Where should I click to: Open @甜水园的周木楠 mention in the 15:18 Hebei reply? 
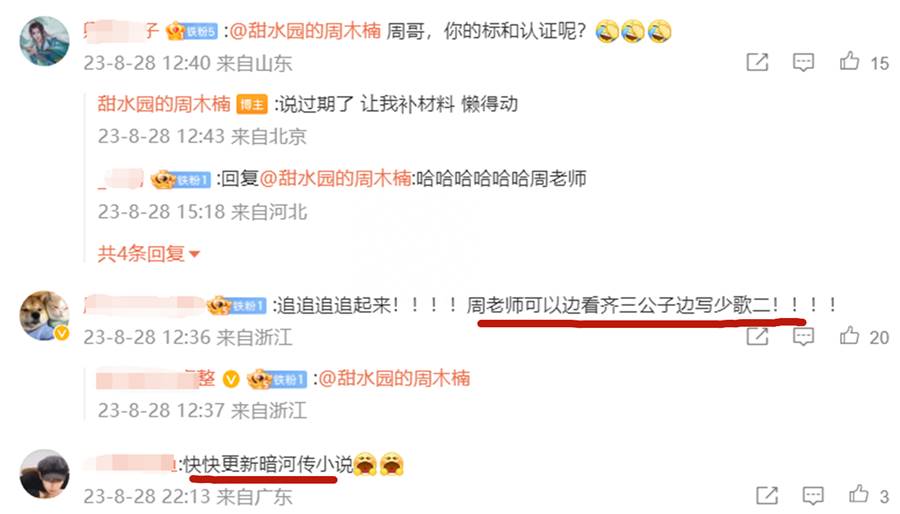tap(335, 178)
